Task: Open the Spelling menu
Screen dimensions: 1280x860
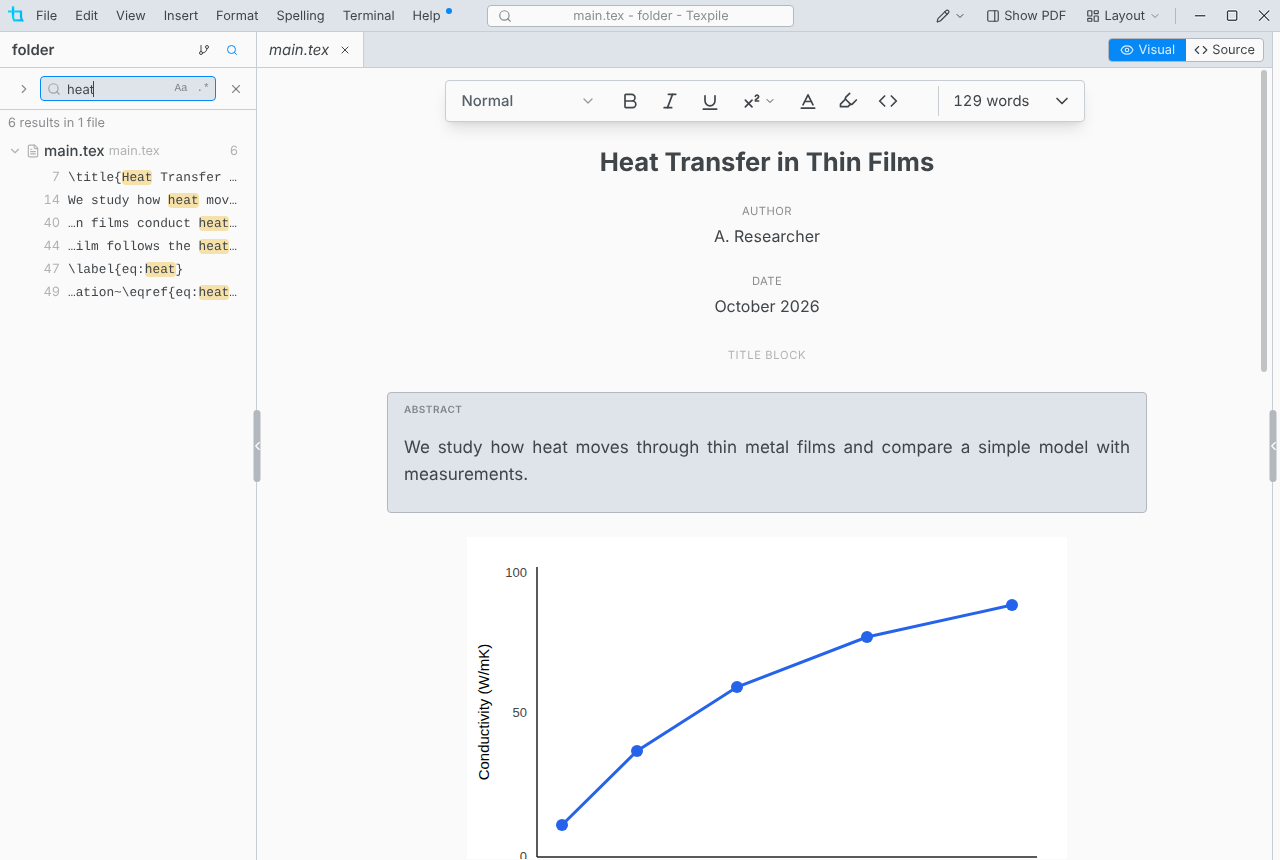Action: coord(300,16)
